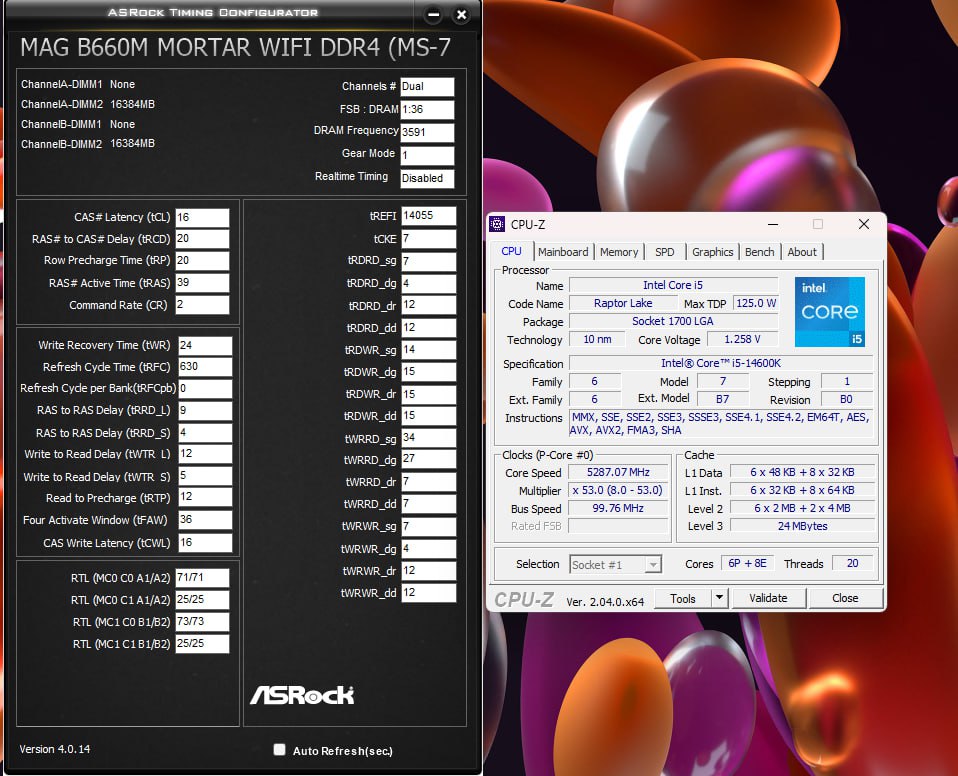The width and height of the screenshot is (958, 776).
Task: Click the RTL (MC0 C0 A1/A2) field
Action: point(202,578)
